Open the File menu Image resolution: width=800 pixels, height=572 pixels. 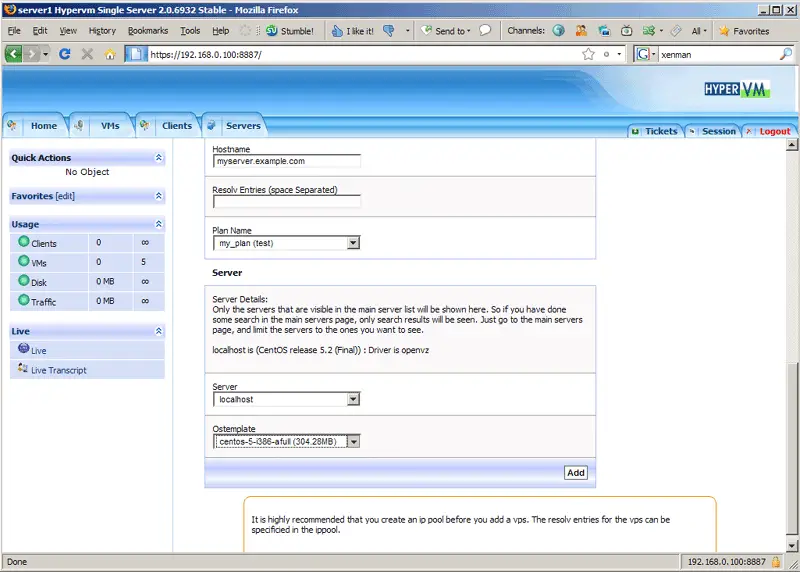click(x=14, y=31)
